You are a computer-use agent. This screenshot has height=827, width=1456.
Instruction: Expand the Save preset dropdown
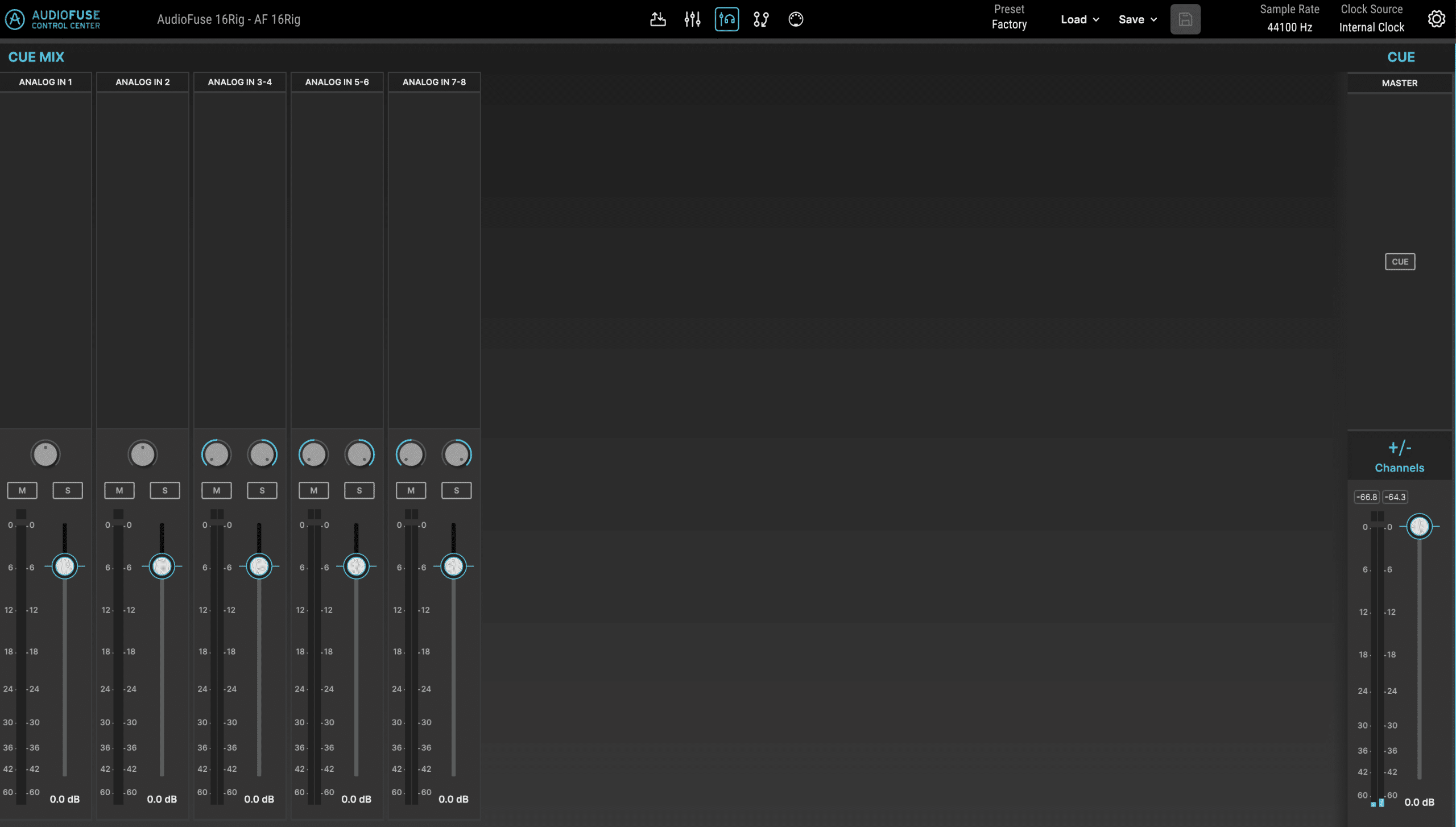coord(1137,19)
